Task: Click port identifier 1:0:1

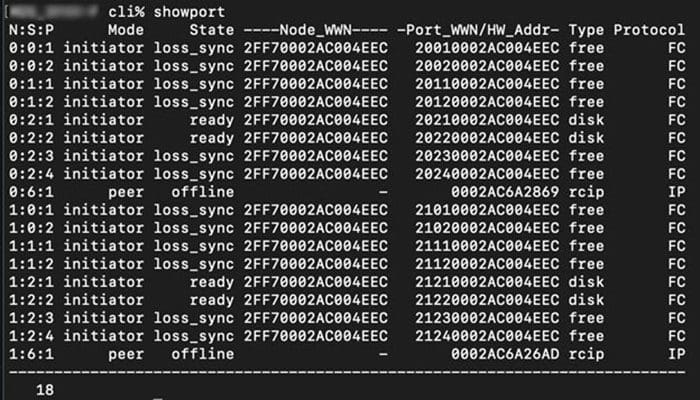Action: [x=31, y=210]
